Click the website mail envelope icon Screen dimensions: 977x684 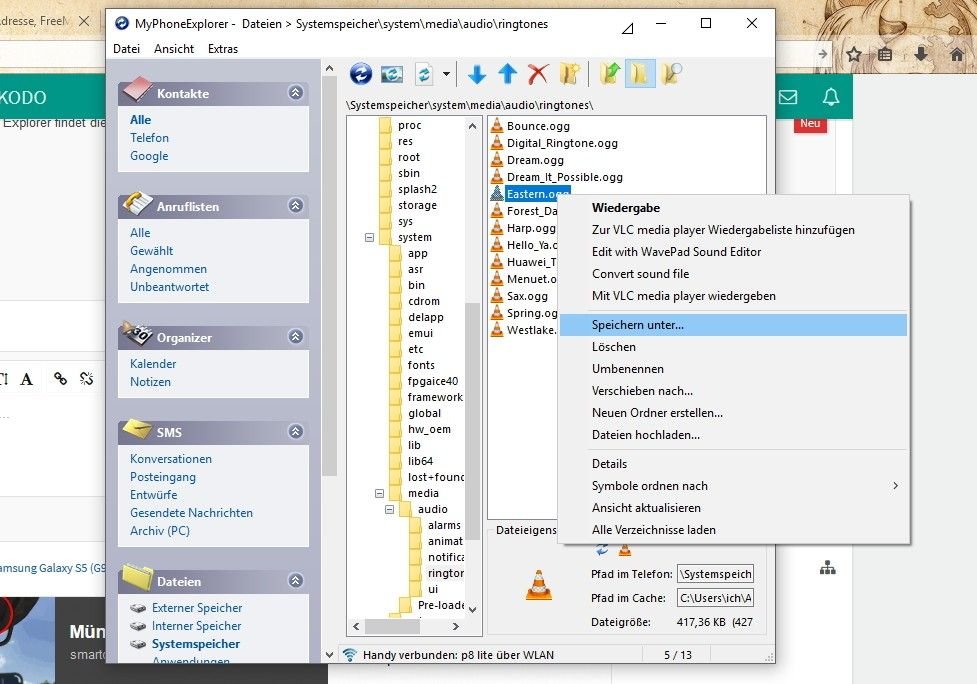[x=788, y=97]
